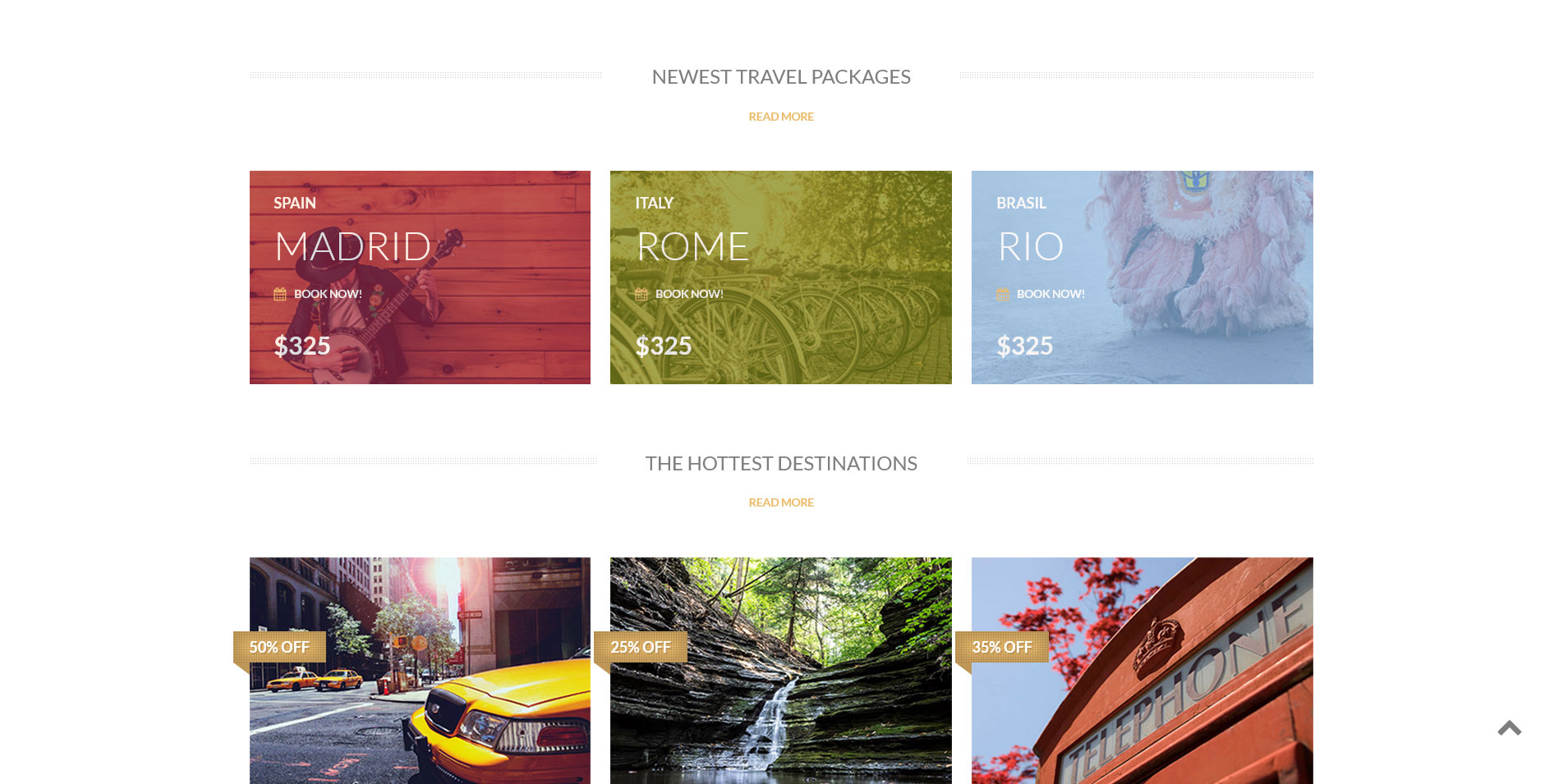1563x784 pixels.
Task: Open Read More under Newest Travel Packages
Action: click(781, 117)
